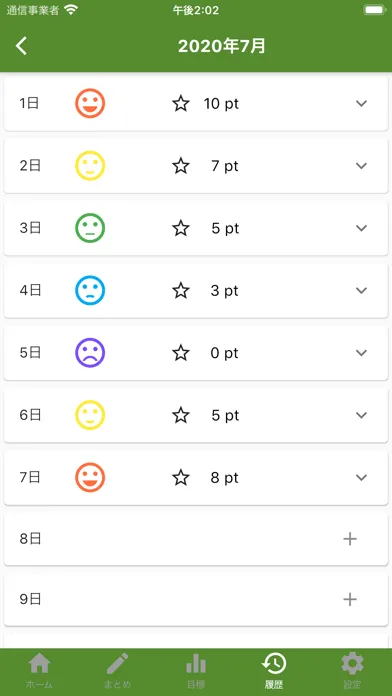The width and height of the screenshot is (392, 696).
Task: Tap the blue sad face on 4日
Action: (90, 290)
